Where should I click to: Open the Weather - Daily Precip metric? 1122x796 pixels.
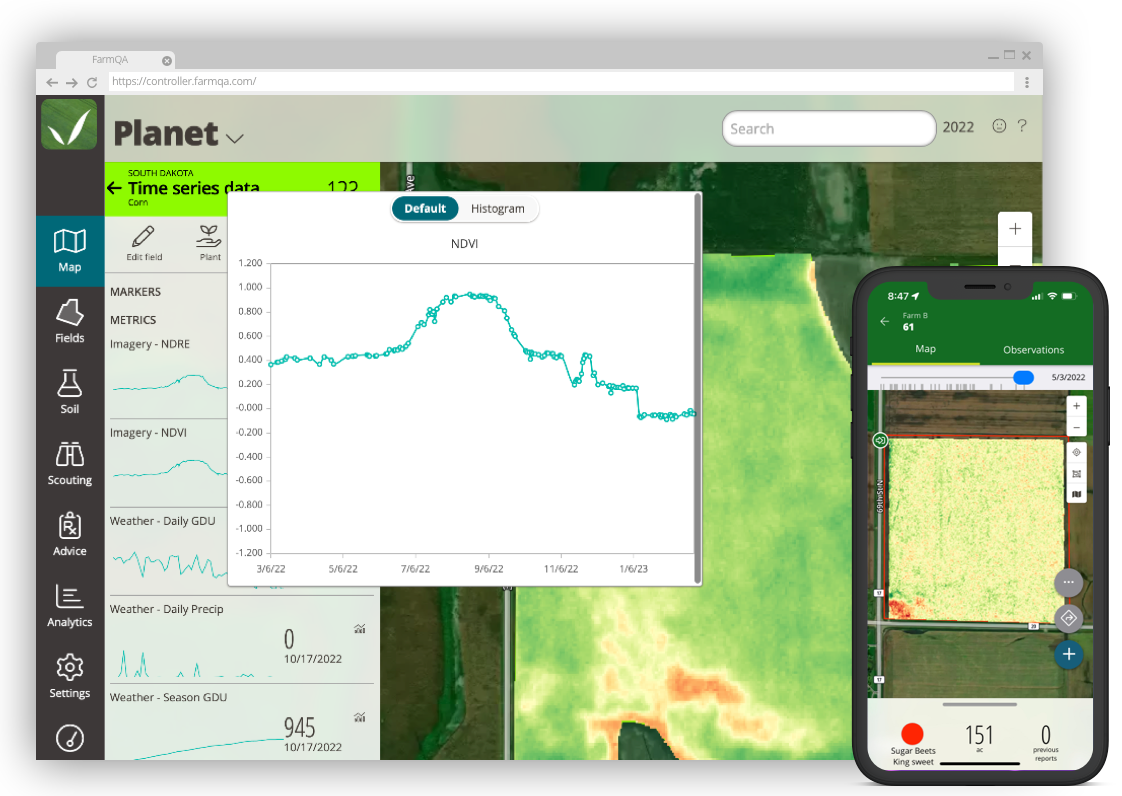click(166, 609)
